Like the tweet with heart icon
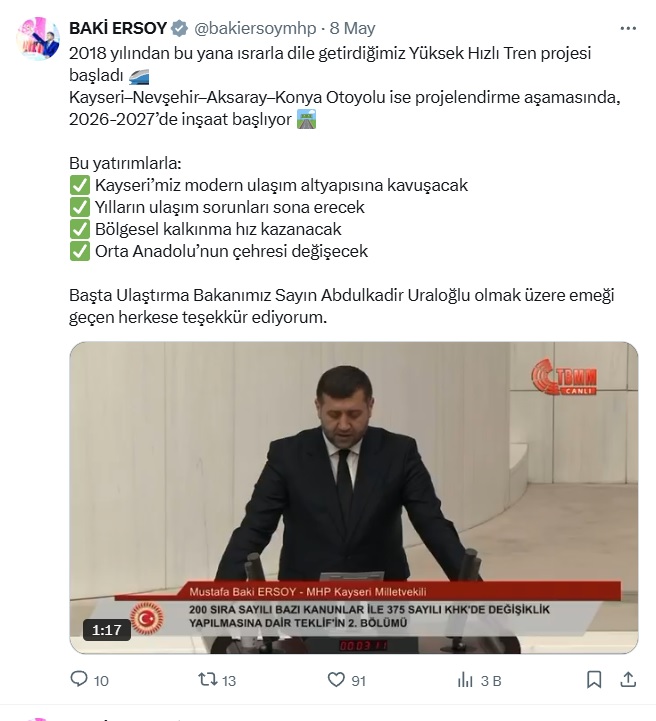This screenshot has width=656, height=721. tap(336, 680)
